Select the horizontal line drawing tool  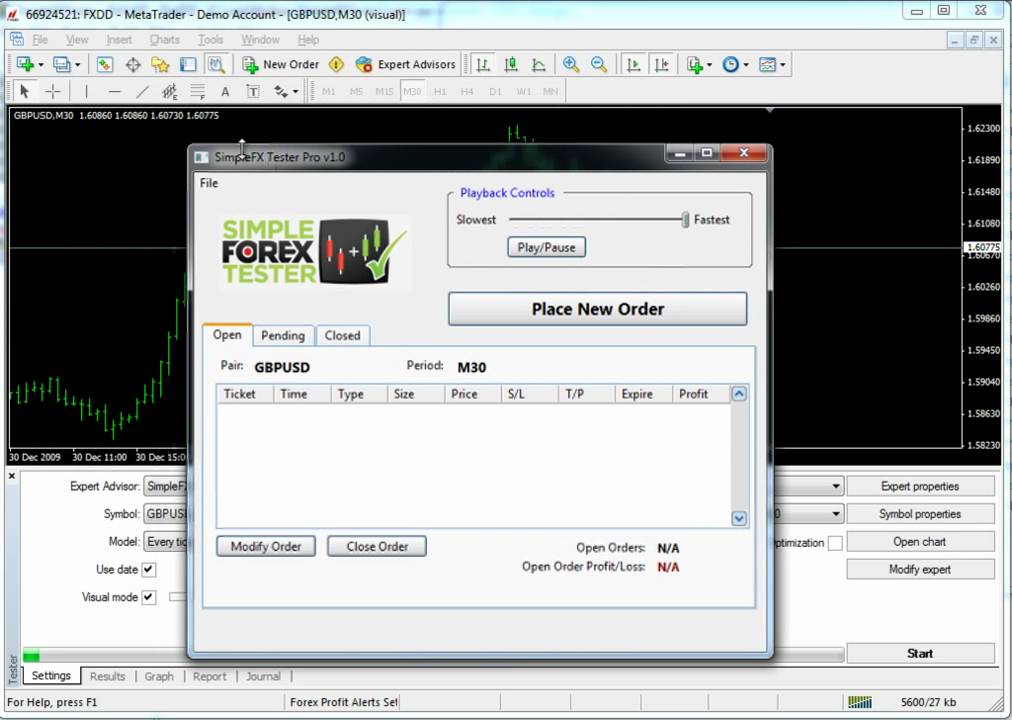point(114,92)
